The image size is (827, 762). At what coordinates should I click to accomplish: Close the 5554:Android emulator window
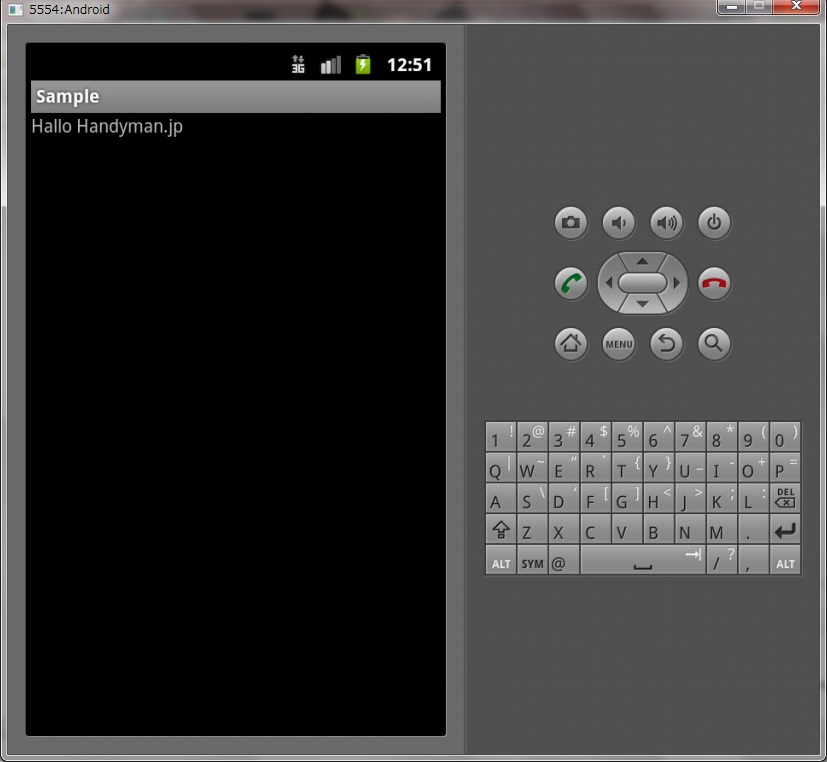796,6
